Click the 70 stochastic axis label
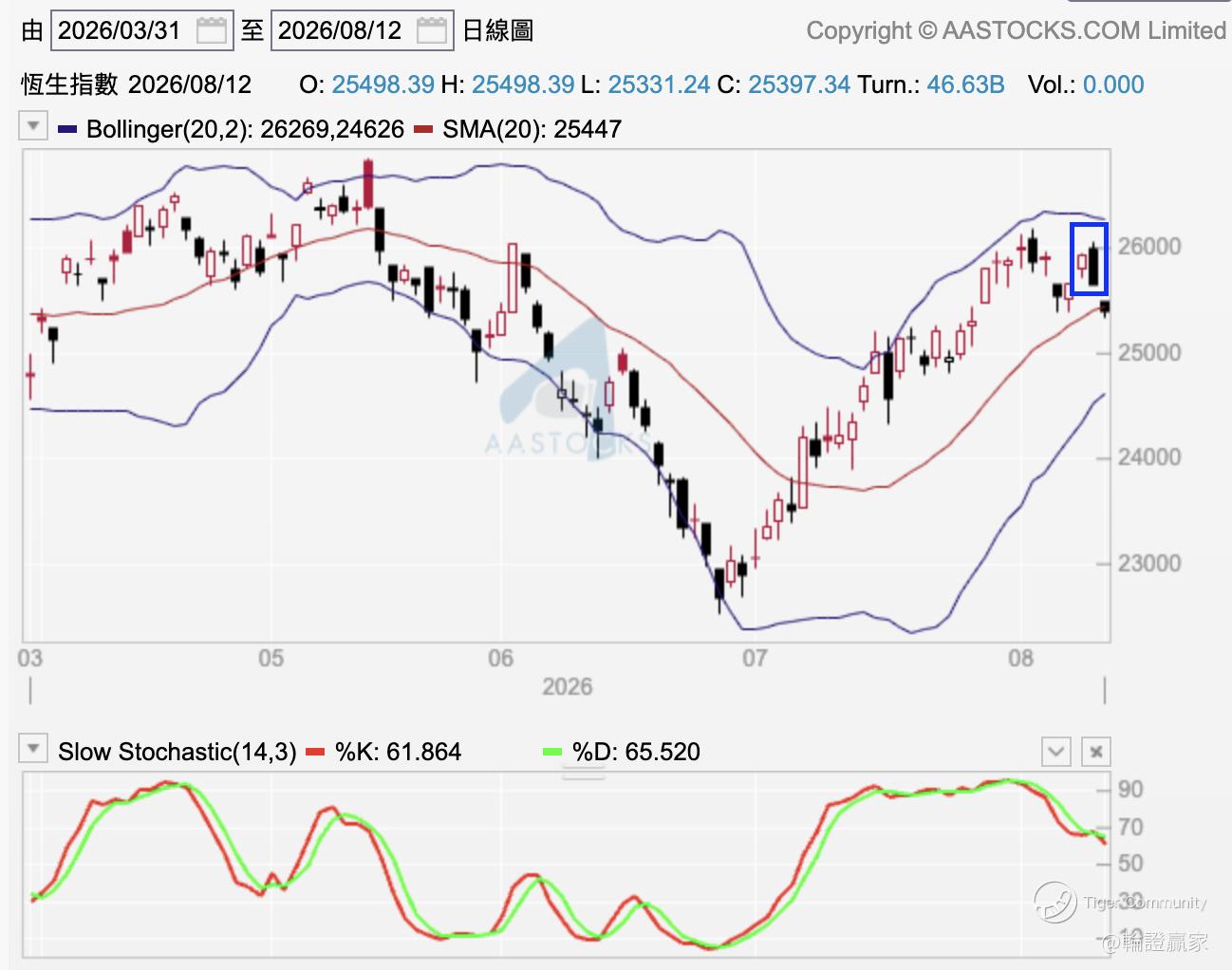Screen dimensions: 1232x970 point(1130,828)
